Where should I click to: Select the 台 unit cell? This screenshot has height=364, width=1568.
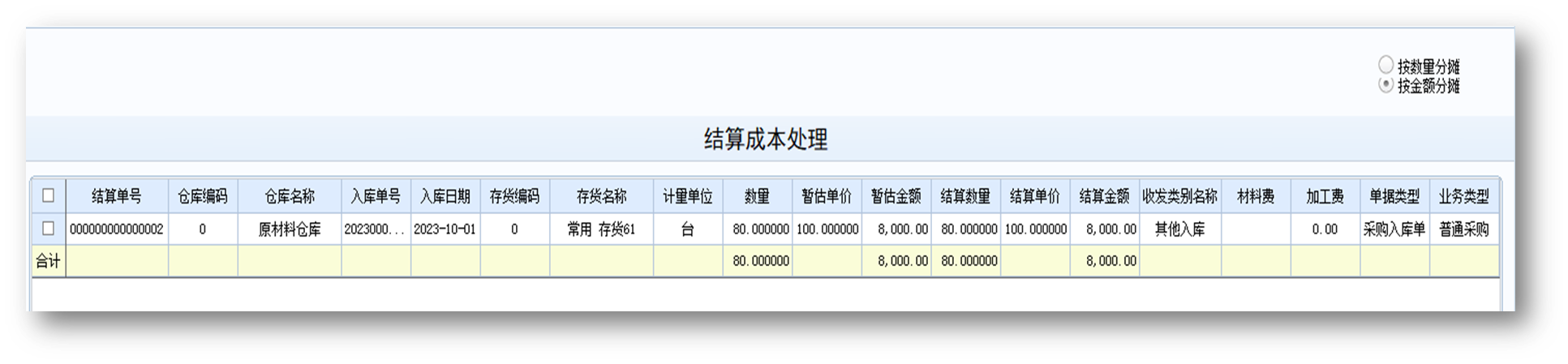point(688,229)
